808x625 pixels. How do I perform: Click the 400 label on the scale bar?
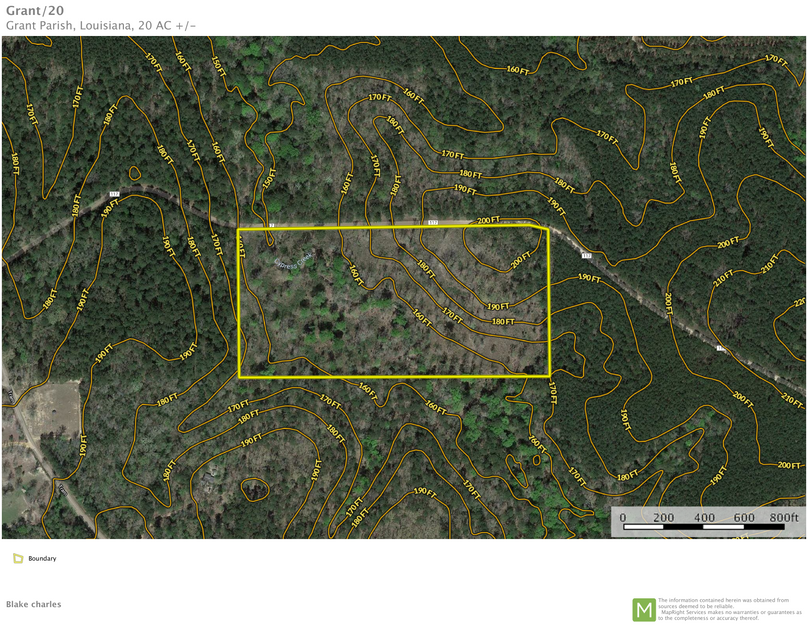click(x=703, y=518)
